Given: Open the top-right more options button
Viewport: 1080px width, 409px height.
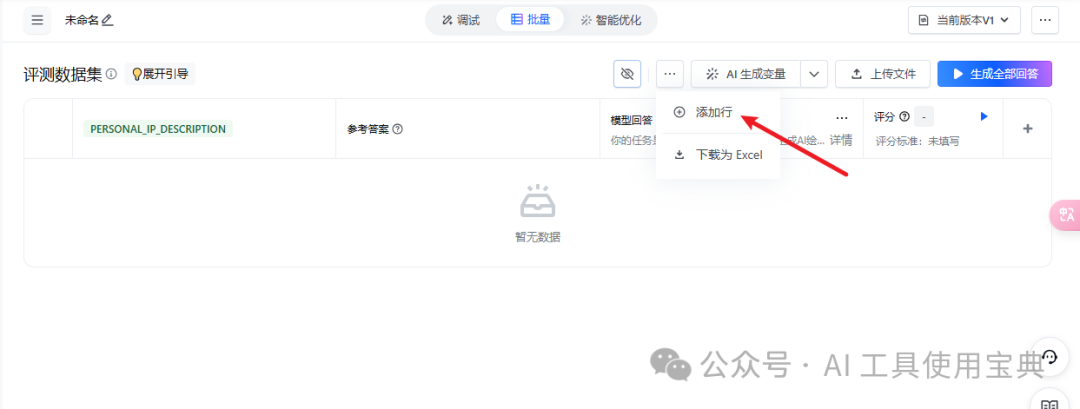Looking at the screenshot, I should [1045, 20].
